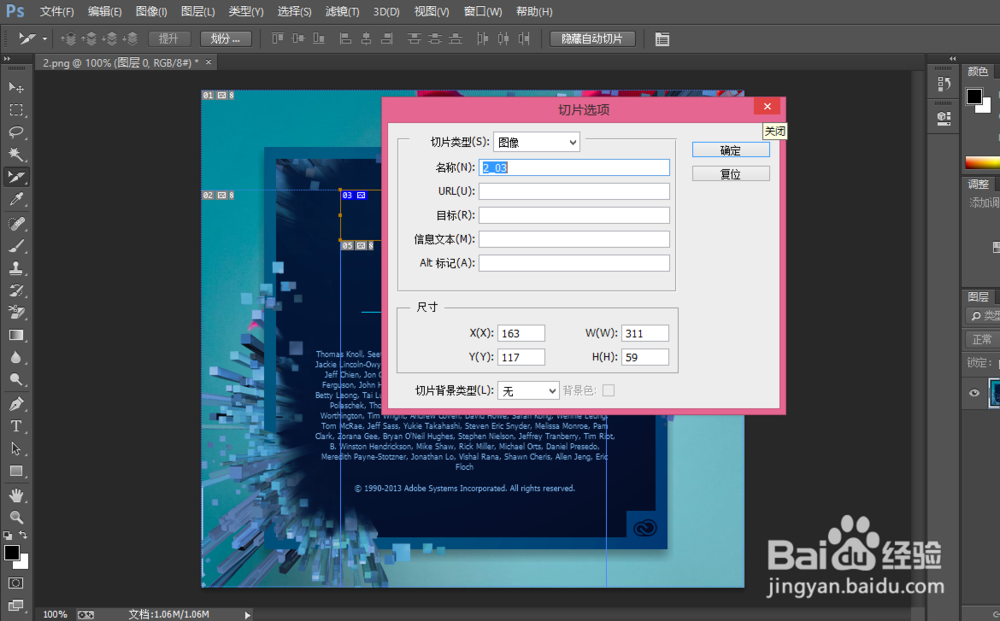Select the Magic Wand tool

pos(16,154)
